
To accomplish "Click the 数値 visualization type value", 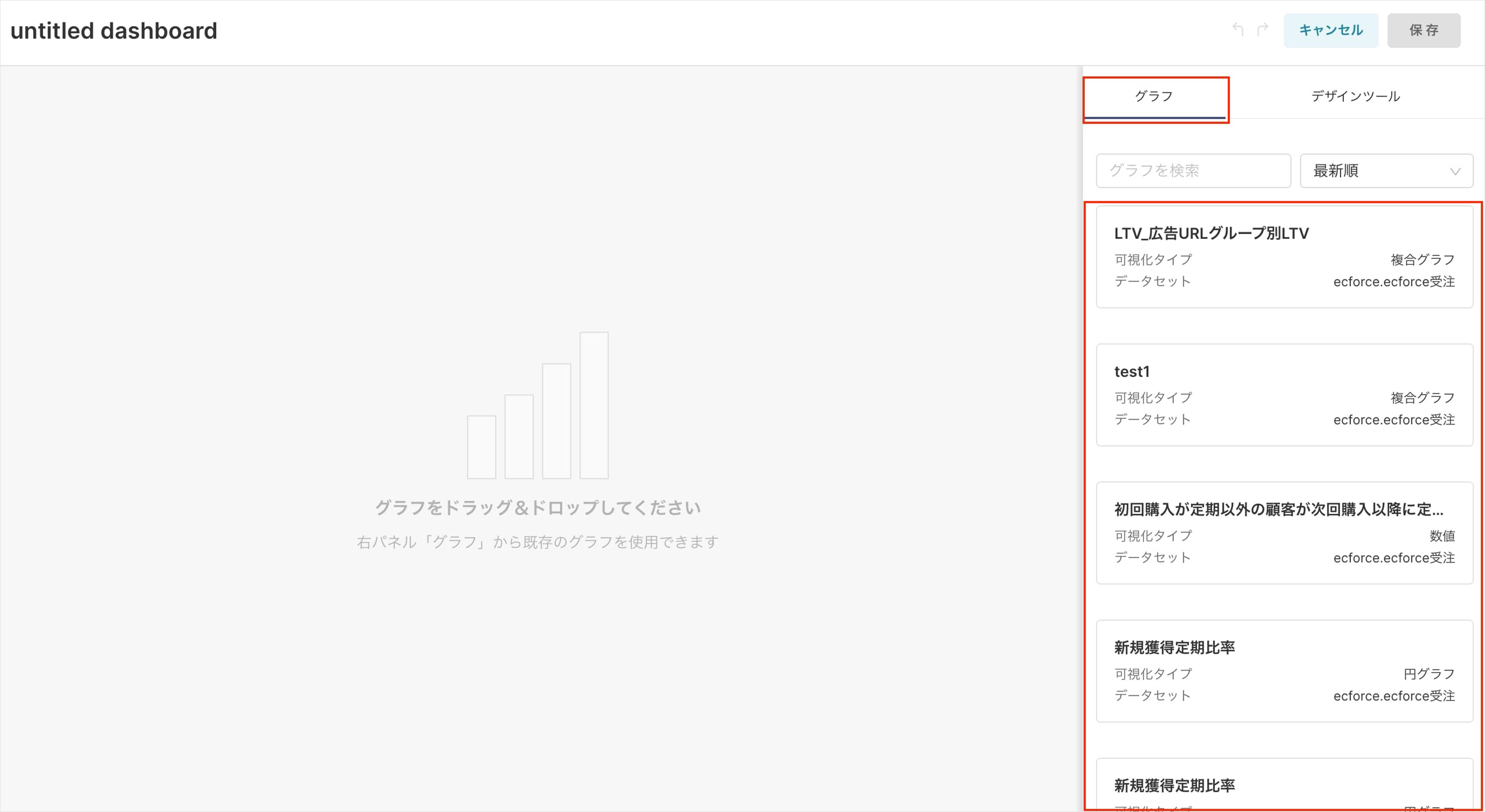I will (1442, 536).
